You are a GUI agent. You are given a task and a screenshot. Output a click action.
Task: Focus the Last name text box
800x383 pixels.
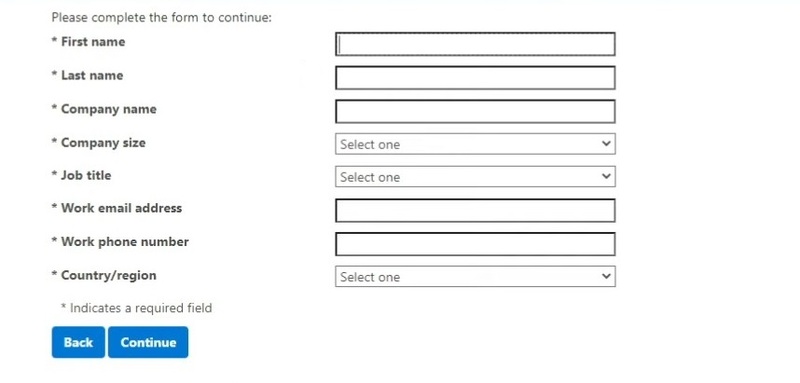(x=475, y=78)
